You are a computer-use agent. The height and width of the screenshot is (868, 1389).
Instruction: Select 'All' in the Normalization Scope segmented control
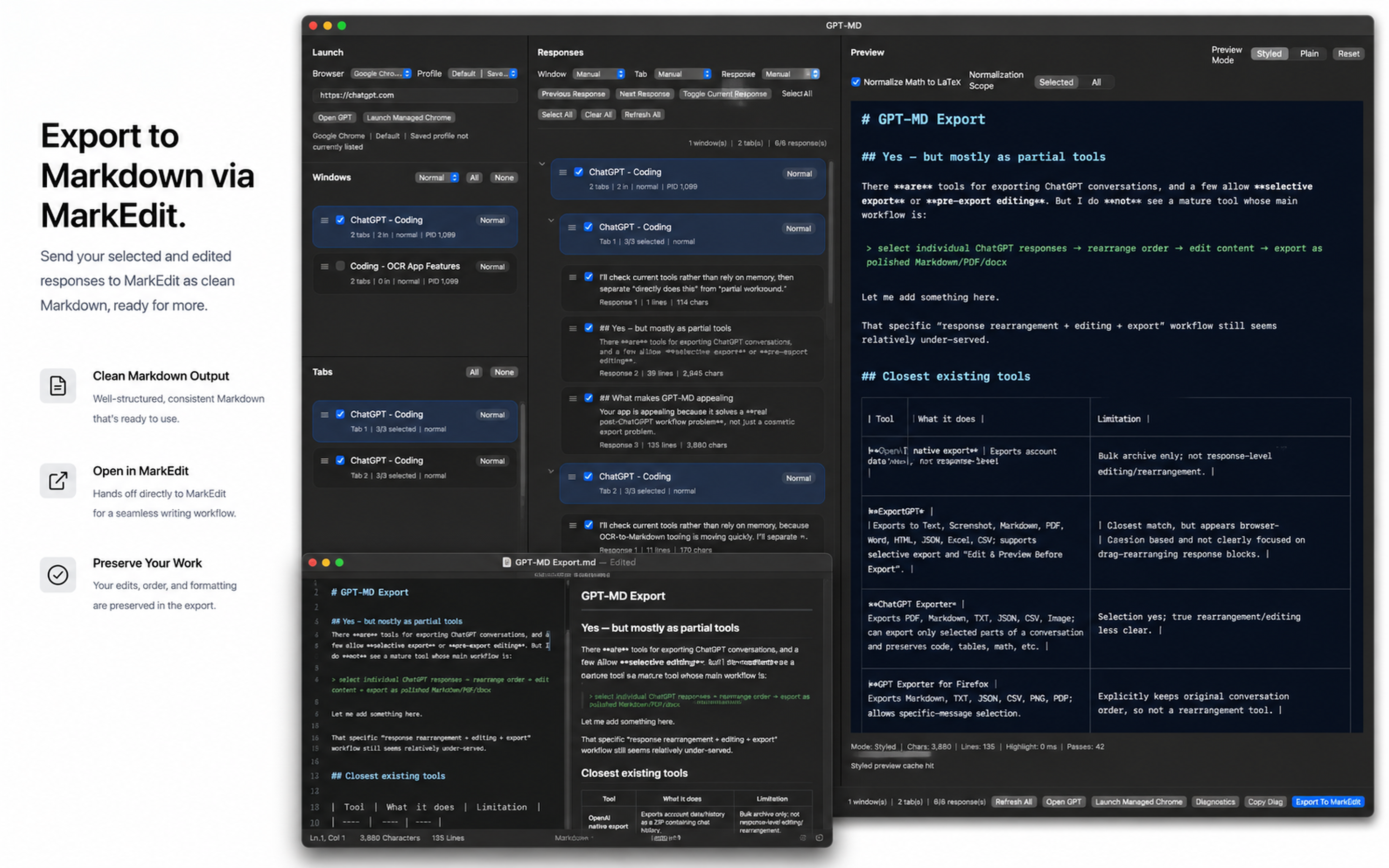point(1097,82)
